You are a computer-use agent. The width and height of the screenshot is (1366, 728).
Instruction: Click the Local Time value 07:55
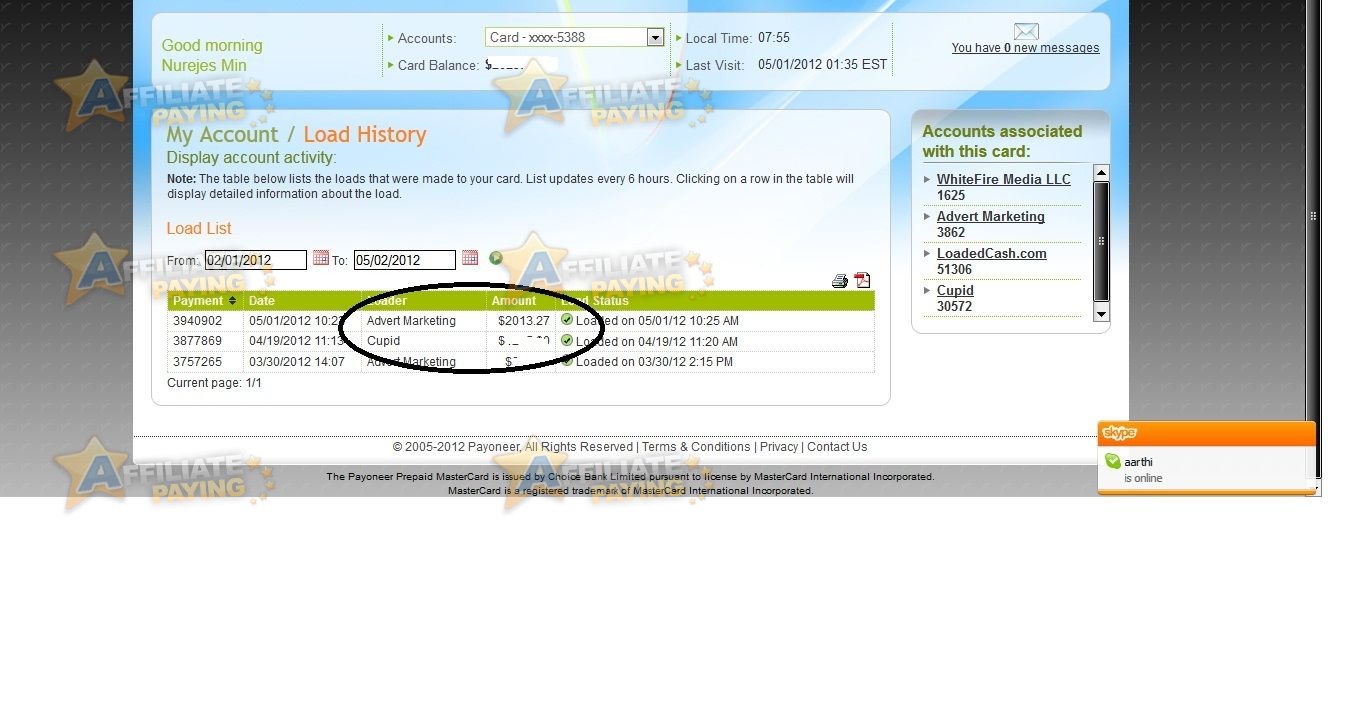point(774,38)
